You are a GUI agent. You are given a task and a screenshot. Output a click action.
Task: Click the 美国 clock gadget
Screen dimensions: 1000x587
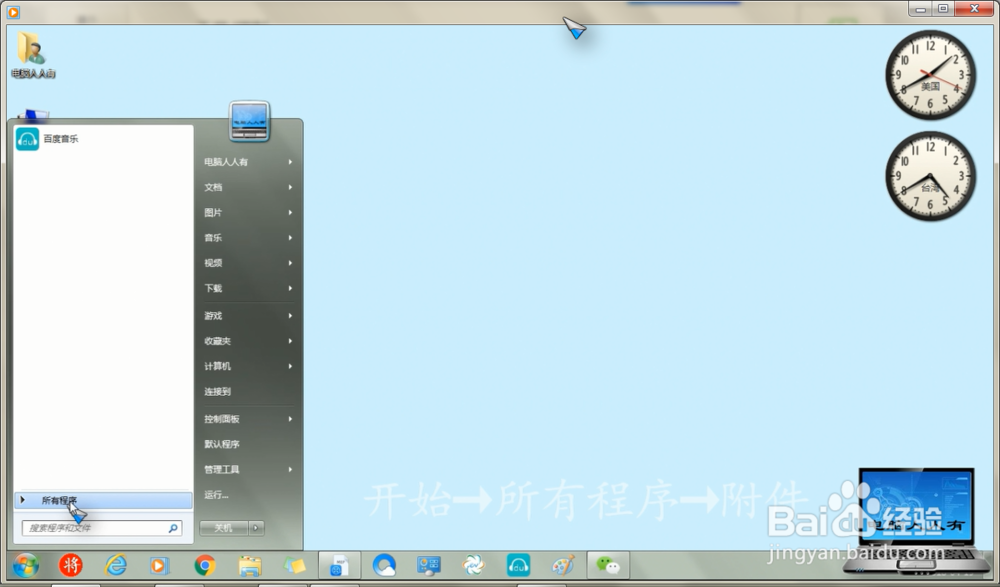point(930,75)
